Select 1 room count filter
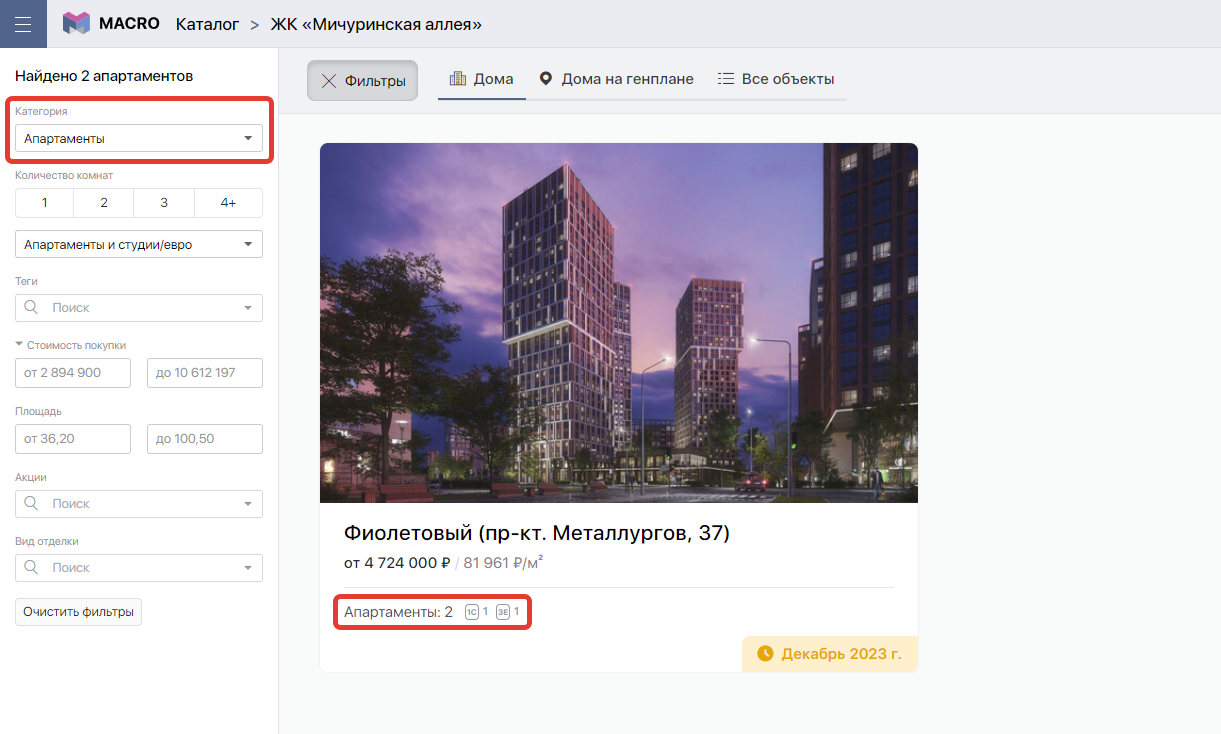The width and height of the screenshot is (1221, 734). click(44, 203)
